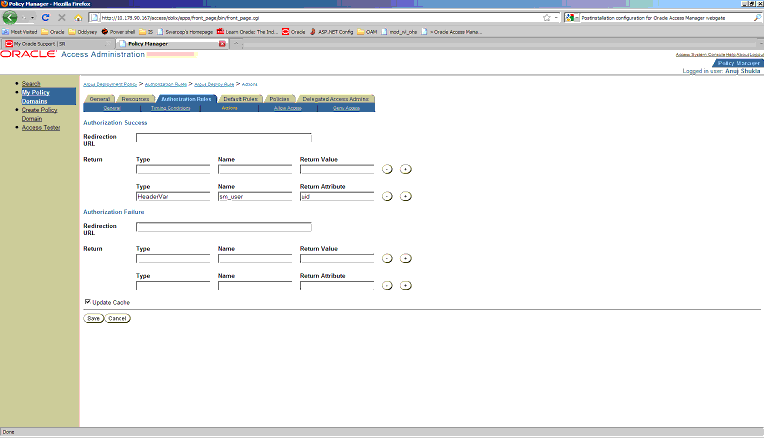Open Learn Oracle: The Ind... bookmark
This screenshot has width=766, height=438.
(247, 32)
